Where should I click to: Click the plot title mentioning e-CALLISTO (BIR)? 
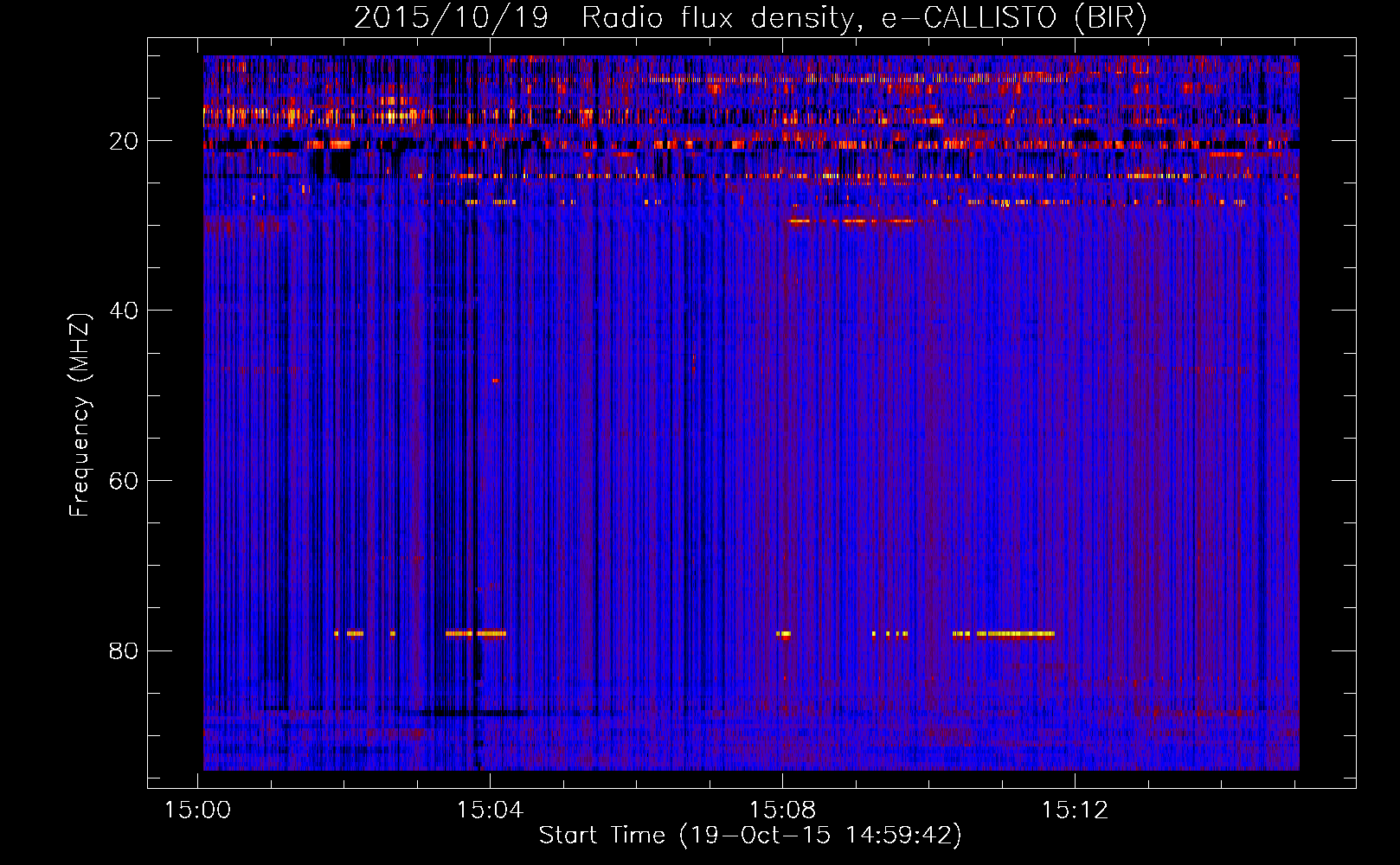(750, 18)
